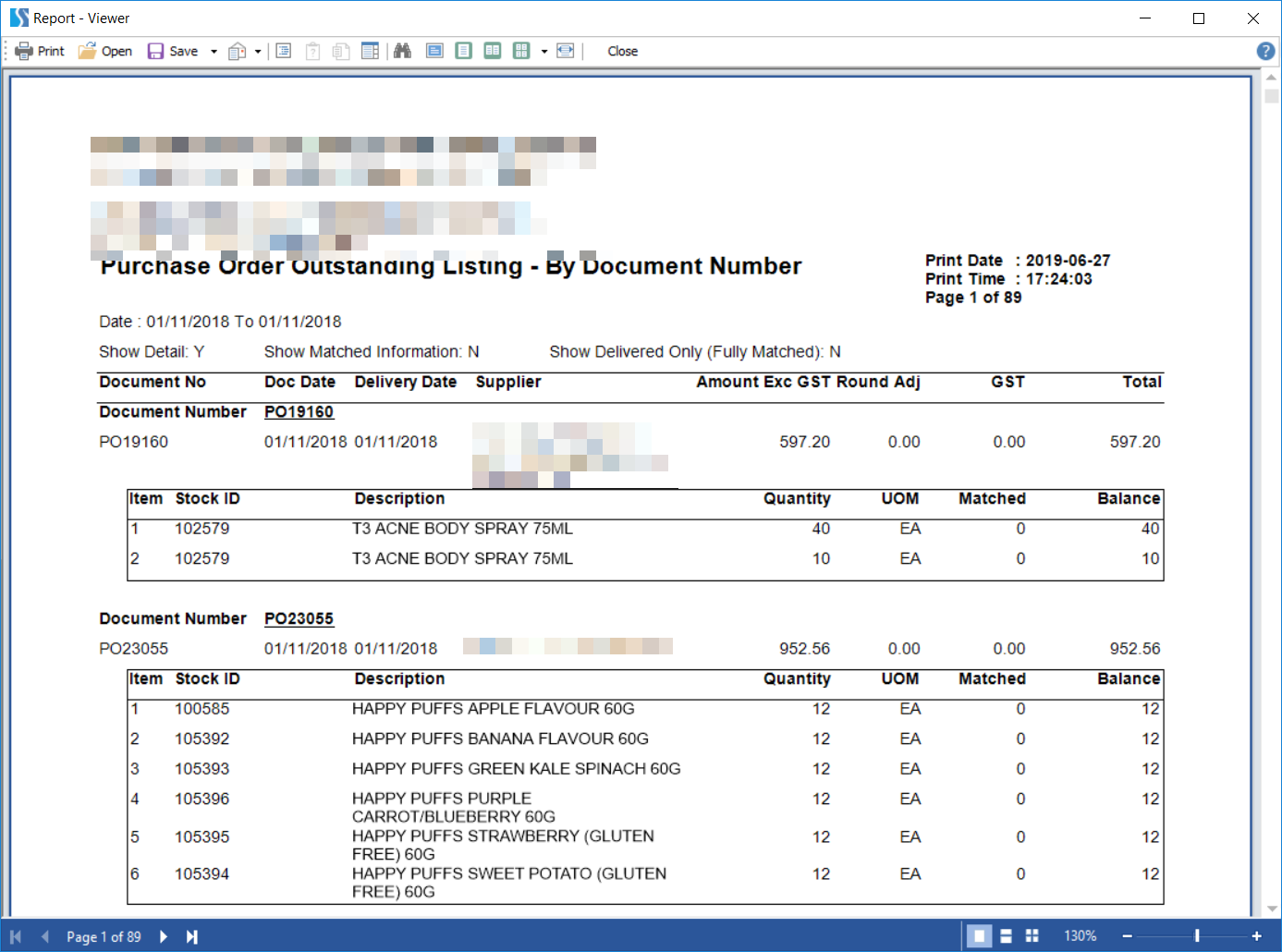Click 'HAPPY PUFFS GREEN KALE SPINACH 60G' text
Viewport: 1282px width, 952px height.
tap(516, 769)
